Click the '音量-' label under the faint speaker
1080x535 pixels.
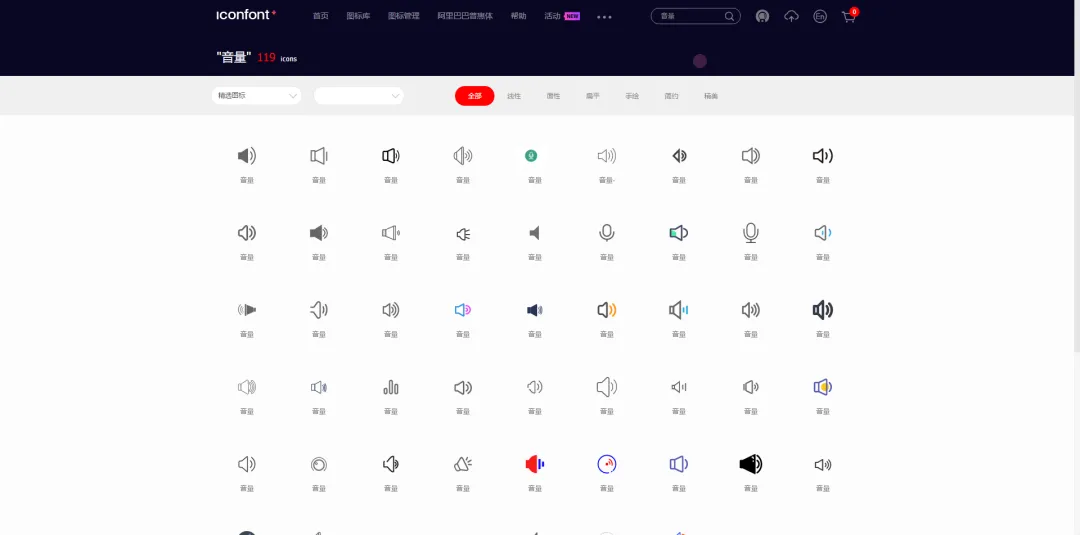(607, 180)
